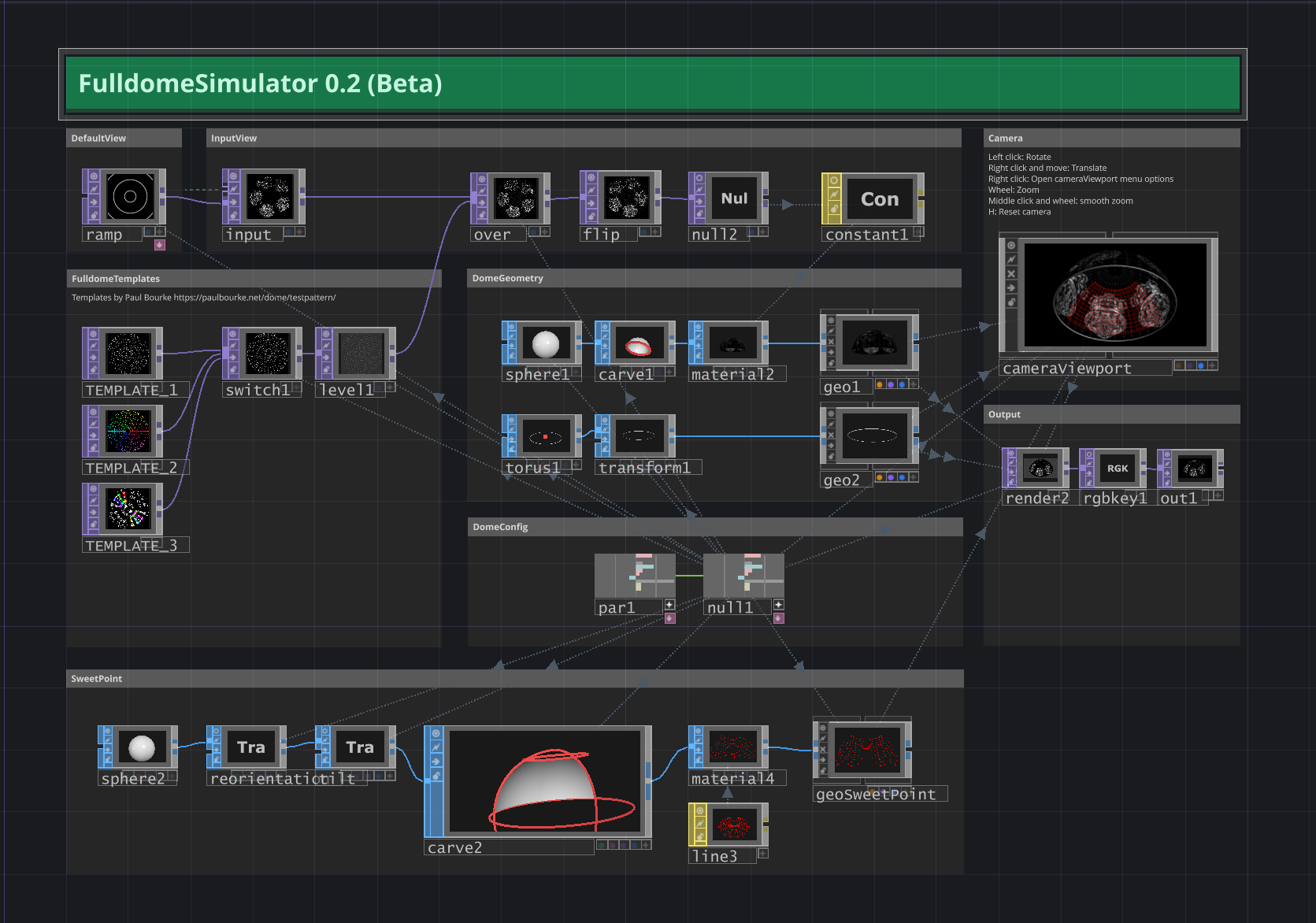1316x923 pixels.
Task: Click the TEMPLATE_2 colored pattern thumbnail
Action: click(x=128, y=431)
